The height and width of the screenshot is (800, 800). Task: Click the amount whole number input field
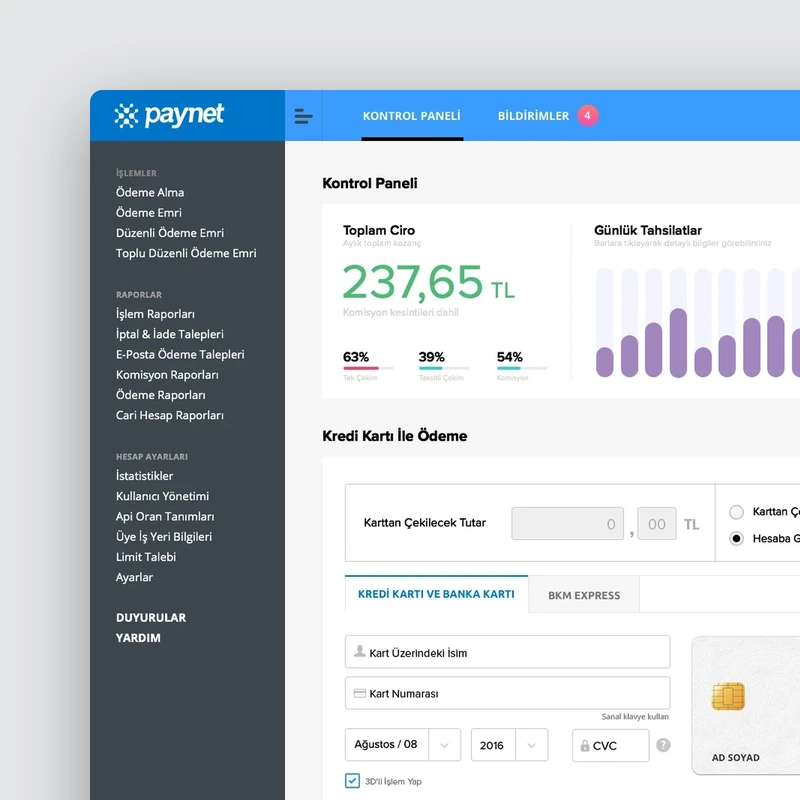point(567,523)
